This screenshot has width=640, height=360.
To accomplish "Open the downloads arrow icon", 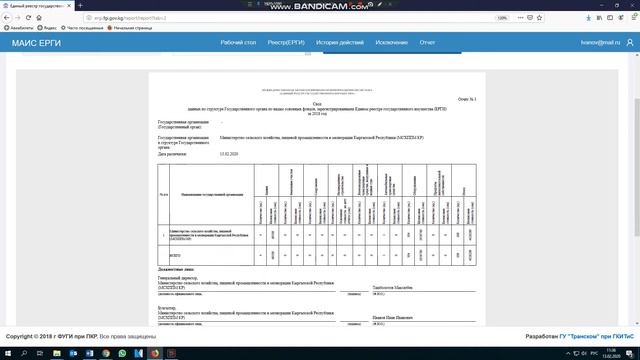I will click(588, 18).
